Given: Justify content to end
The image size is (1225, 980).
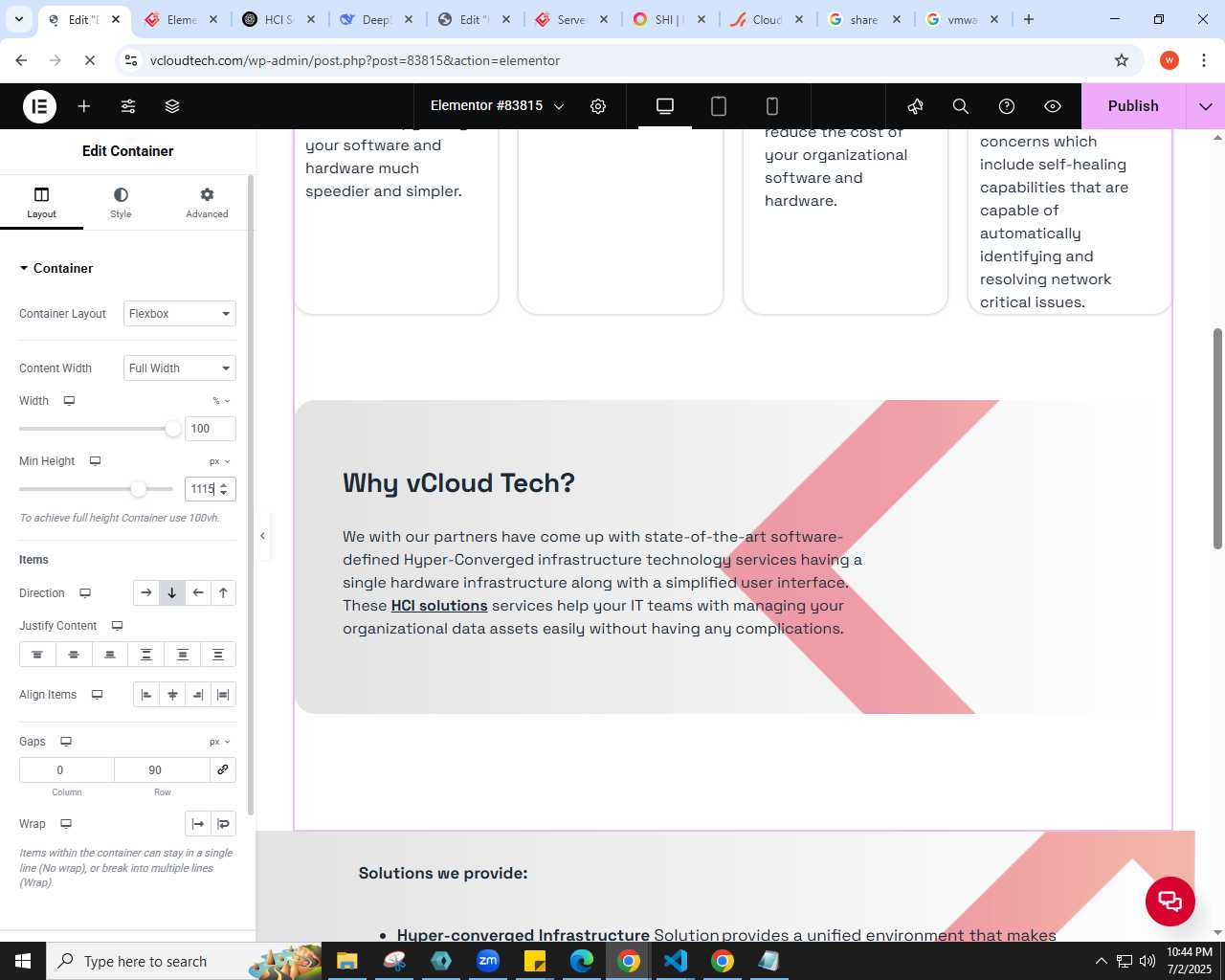Looking at the screenshot, I should [x=110, y=655].
